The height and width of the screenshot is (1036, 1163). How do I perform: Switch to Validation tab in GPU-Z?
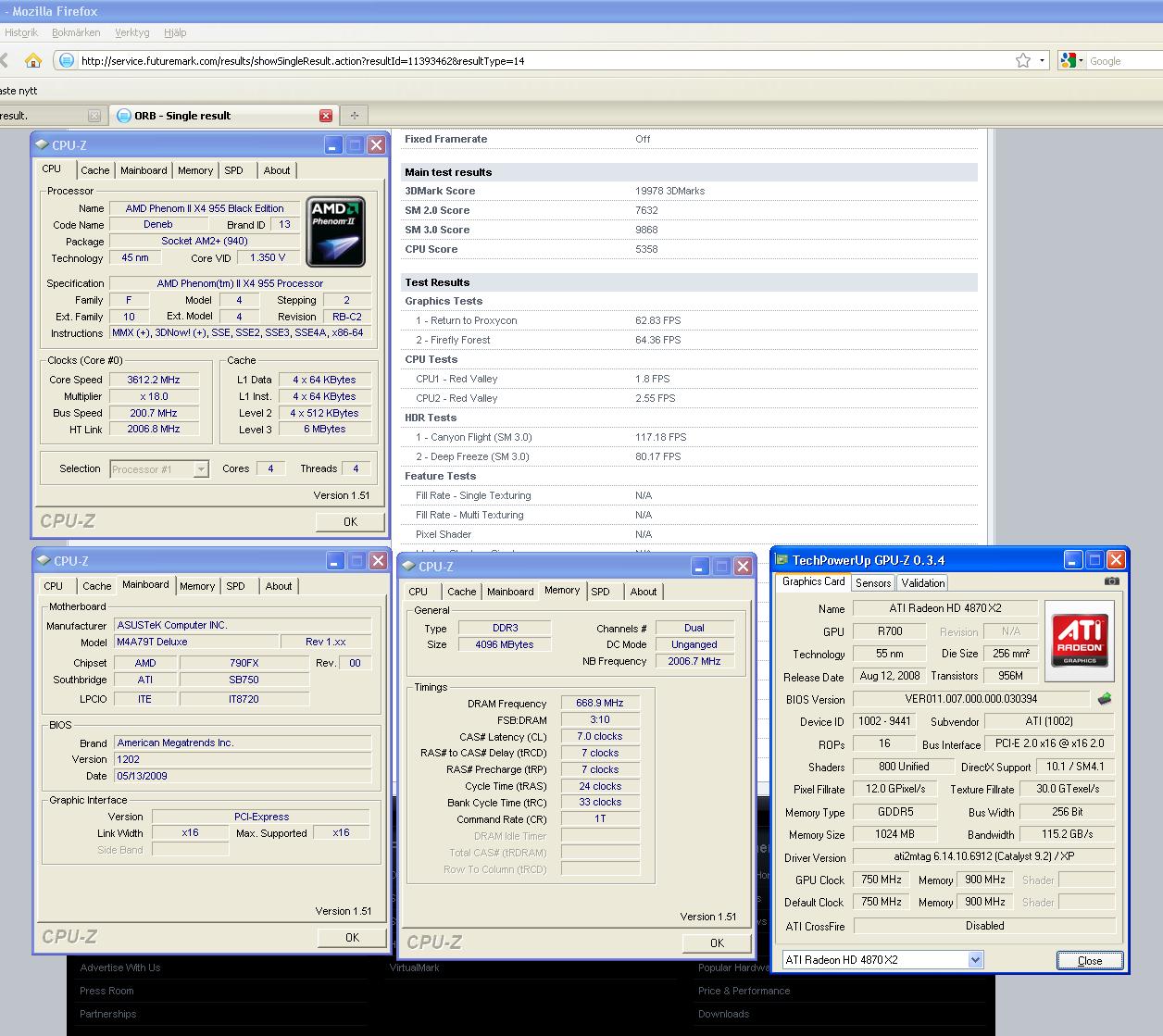[x=923, y=582]
